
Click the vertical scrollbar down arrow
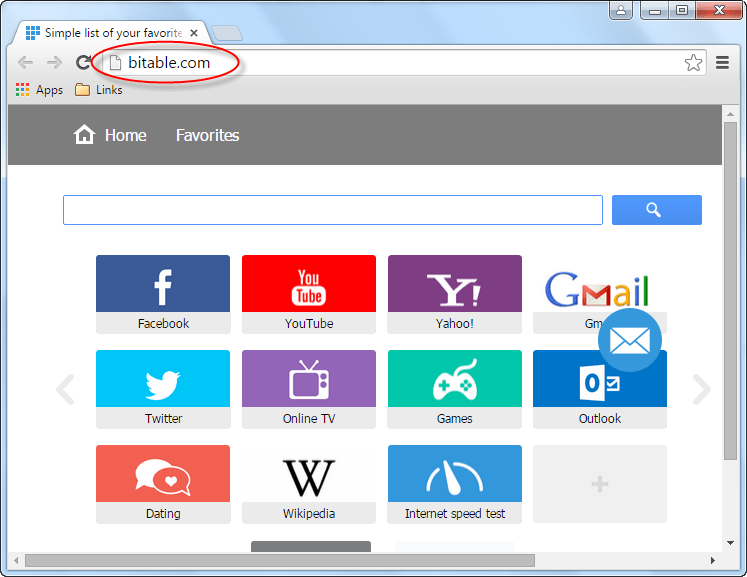pos(730,542)
